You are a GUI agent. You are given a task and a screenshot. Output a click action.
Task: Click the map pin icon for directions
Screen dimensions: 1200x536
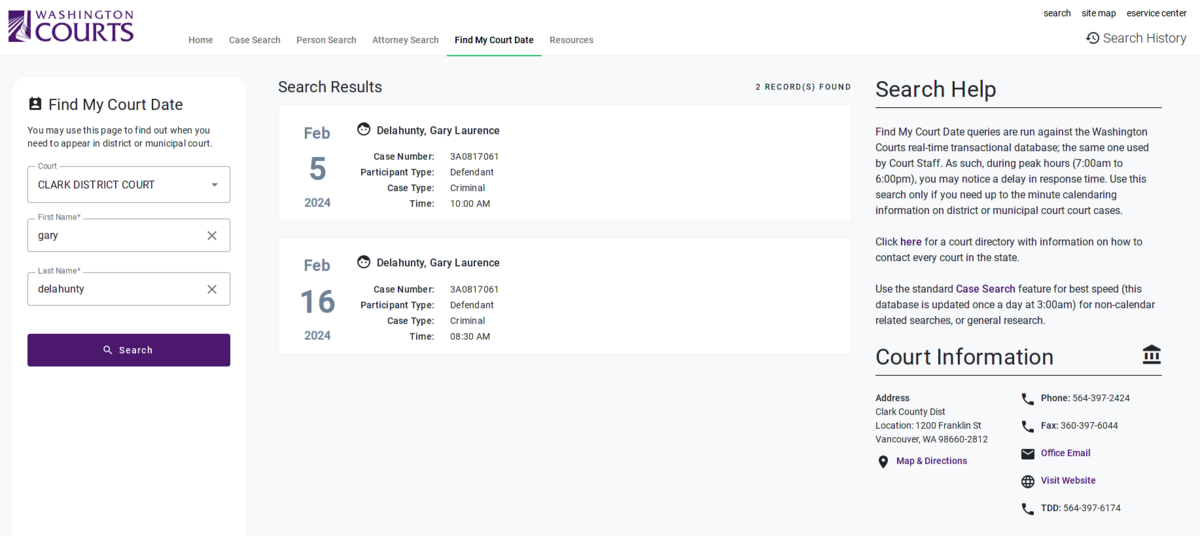tap(883, 462)
